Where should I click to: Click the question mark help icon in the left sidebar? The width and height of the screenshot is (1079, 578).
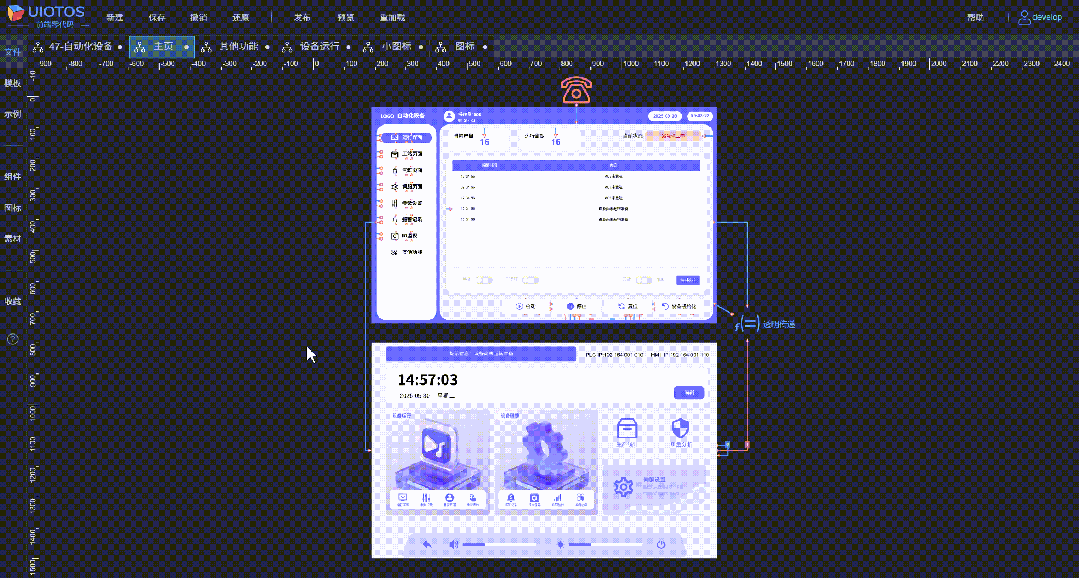click(x=12, y=339)
